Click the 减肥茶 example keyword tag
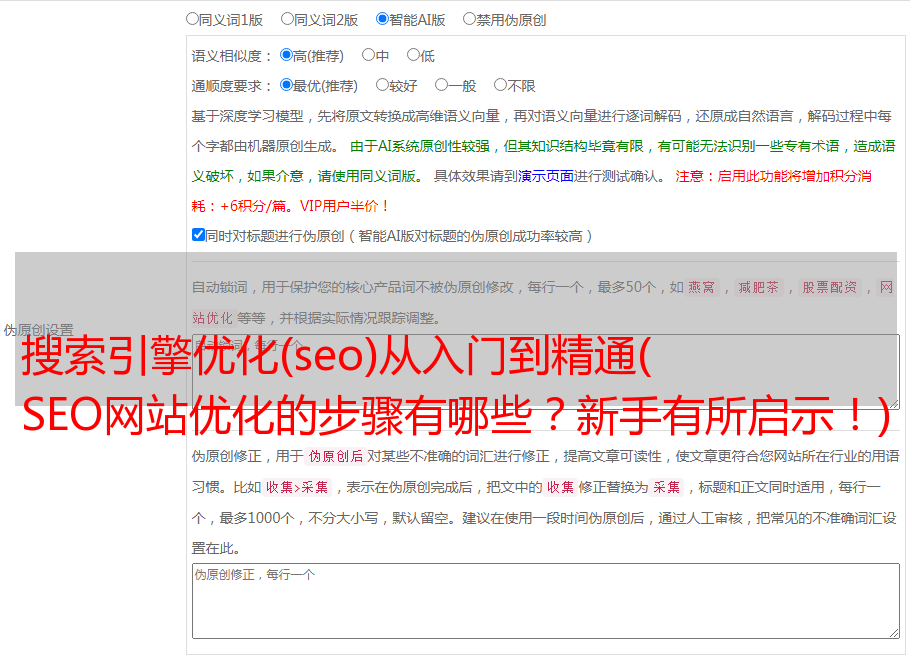 click(758, 287)
